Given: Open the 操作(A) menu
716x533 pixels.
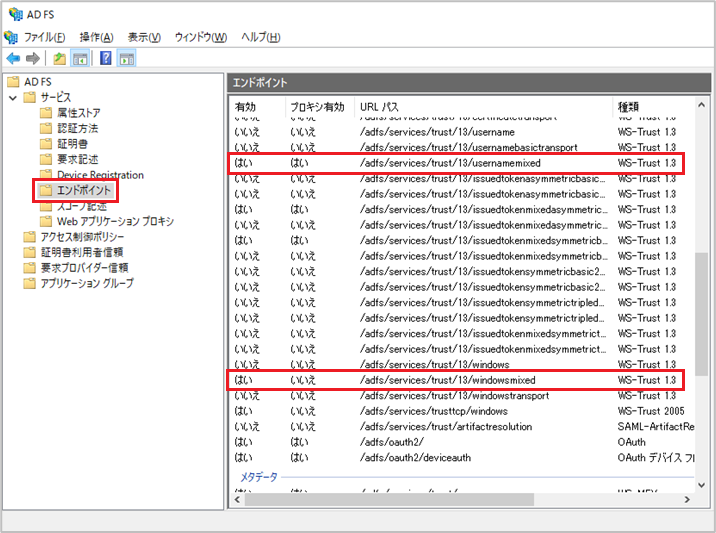Looking at the screenshot, I should 96,37.
